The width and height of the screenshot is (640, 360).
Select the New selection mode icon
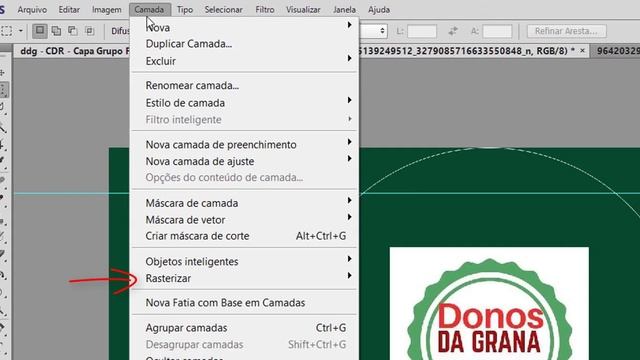[x=40, y=31]
